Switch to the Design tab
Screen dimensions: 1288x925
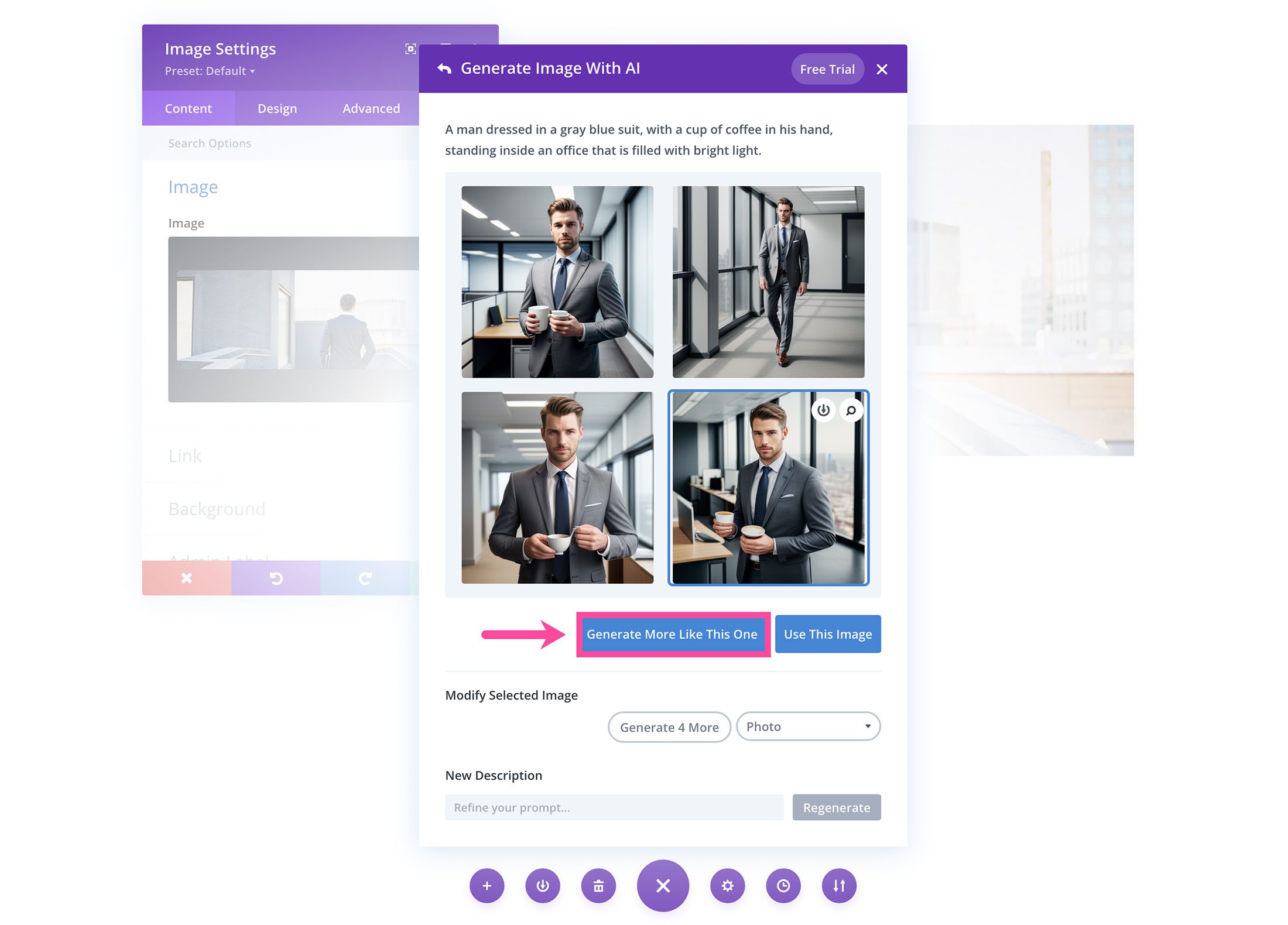[x=277, y=109]
